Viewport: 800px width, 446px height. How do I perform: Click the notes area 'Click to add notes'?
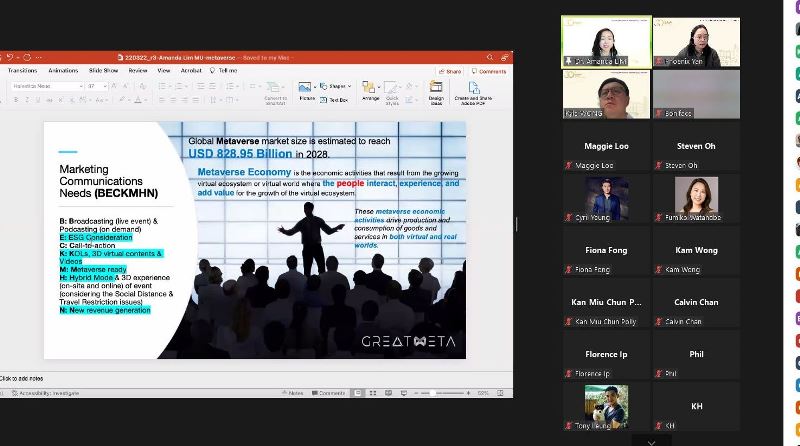(x=21, y=379)
